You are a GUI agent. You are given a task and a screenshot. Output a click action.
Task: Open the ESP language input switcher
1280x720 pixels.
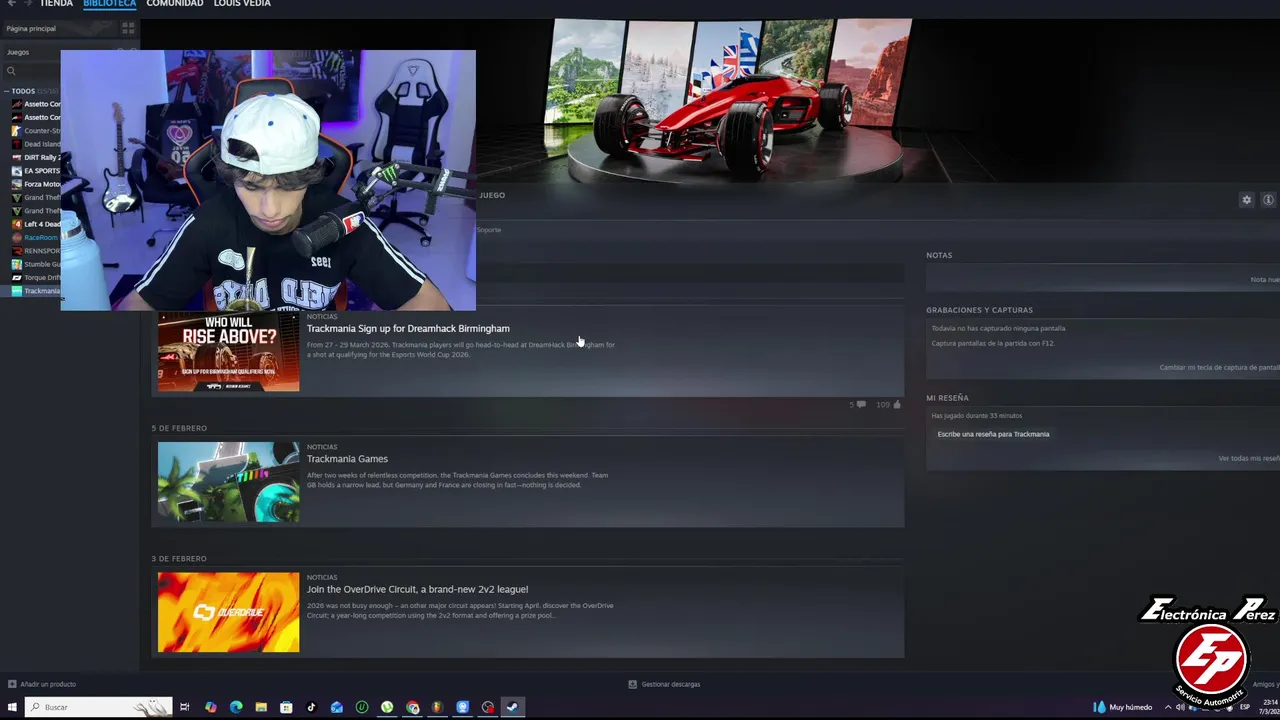(x=1245, y=707)
